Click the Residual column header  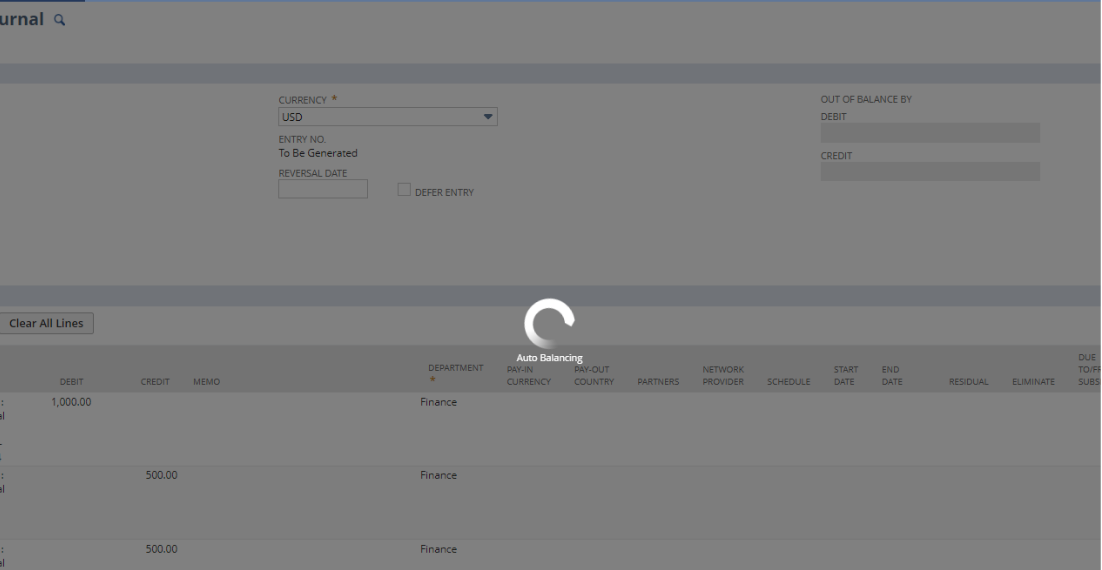click(x=968, y=382)
